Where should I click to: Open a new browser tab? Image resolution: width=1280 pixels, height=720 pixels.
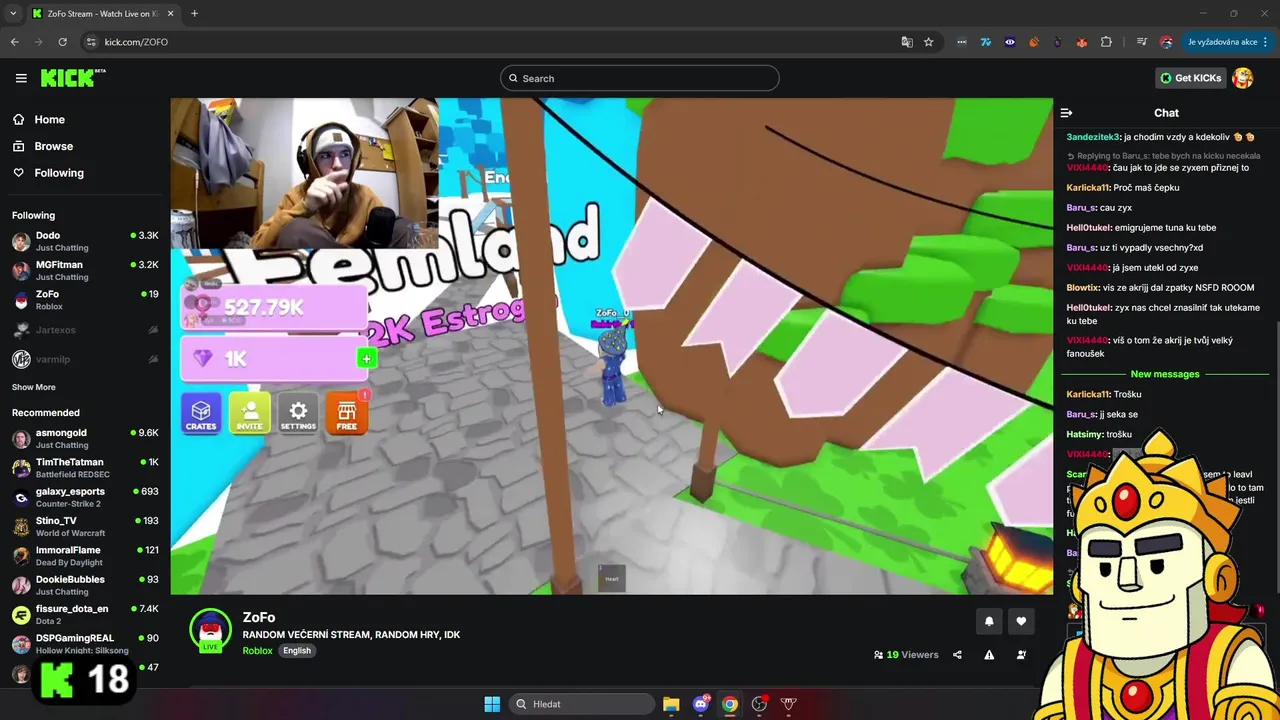pos(194,14)
